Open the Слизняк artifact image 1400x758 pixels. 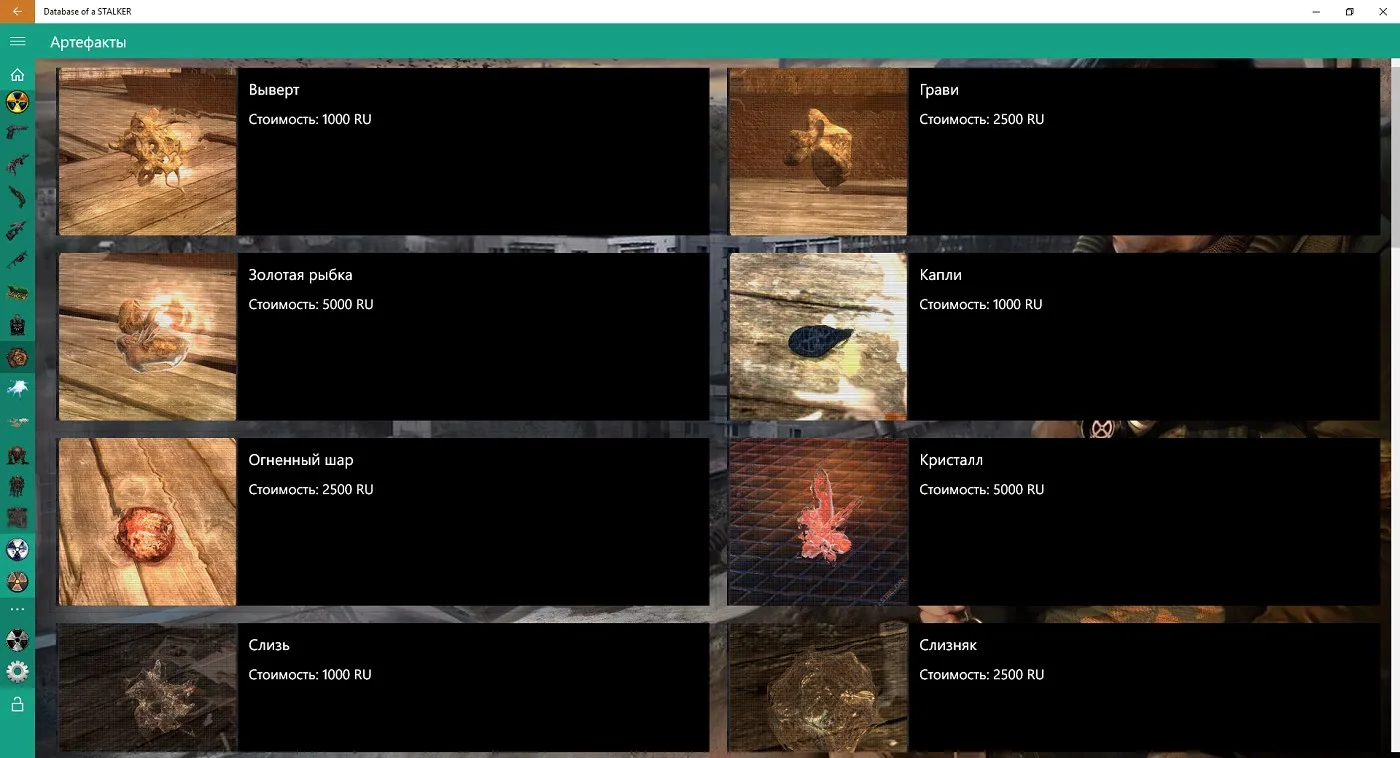(x=818, y=687)
